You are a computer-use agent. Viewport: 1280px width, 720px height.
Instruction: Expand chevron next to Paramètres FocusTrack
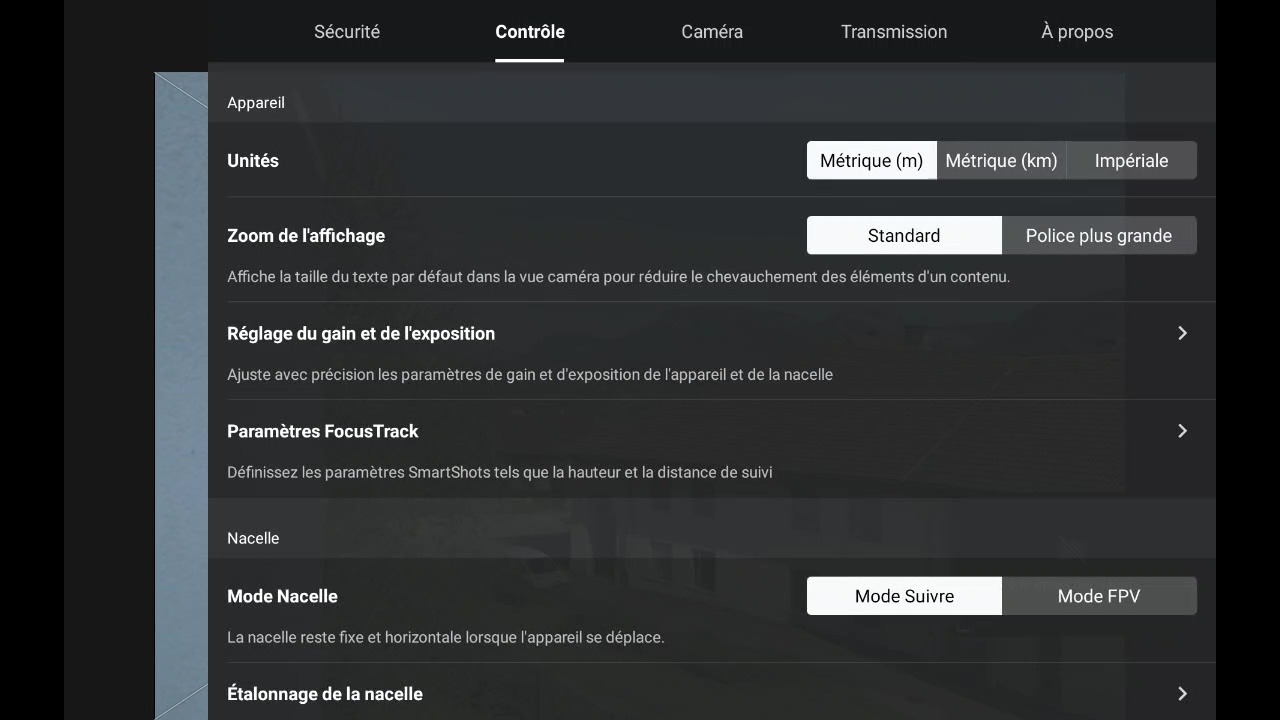[1182, 431]
